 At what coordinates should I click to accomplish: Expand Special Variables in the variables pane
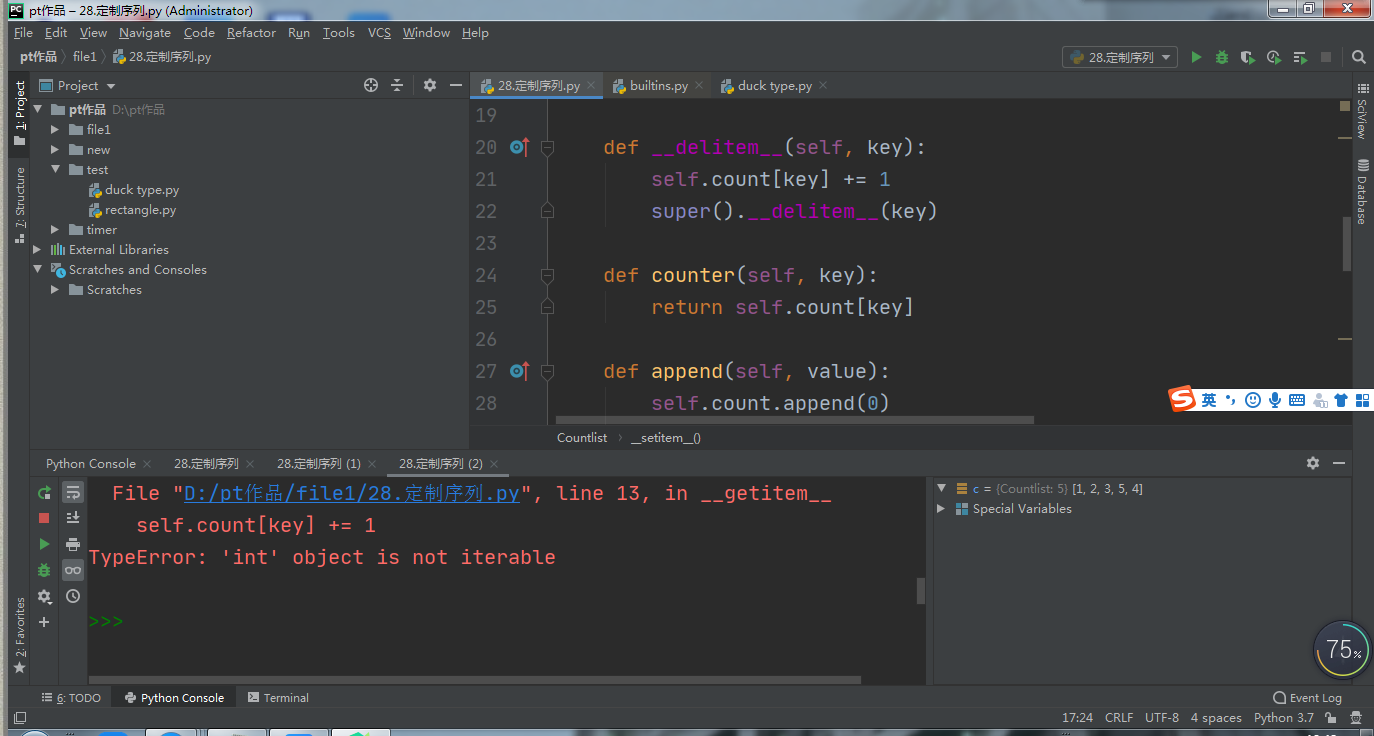coord(940,509)
